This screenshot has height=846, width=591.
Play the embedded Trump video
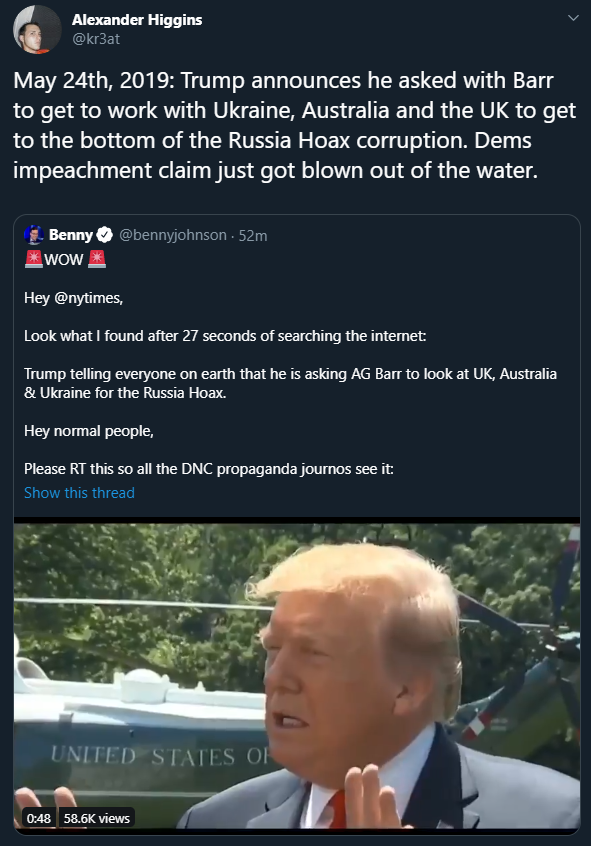tap(297, 676)
